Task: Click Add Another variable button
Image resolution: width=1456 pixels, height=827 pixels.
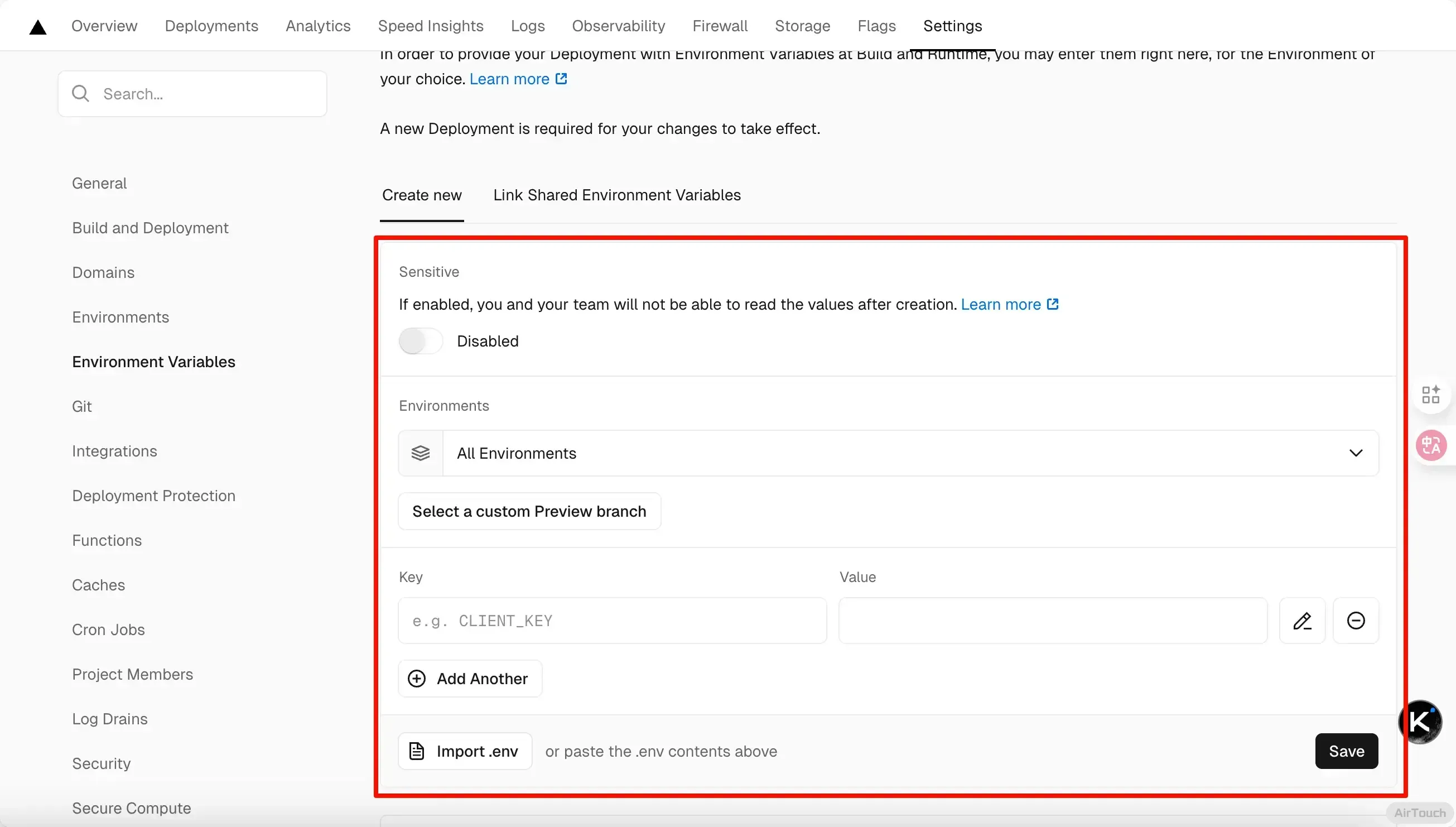Action: tap(470, 678)
